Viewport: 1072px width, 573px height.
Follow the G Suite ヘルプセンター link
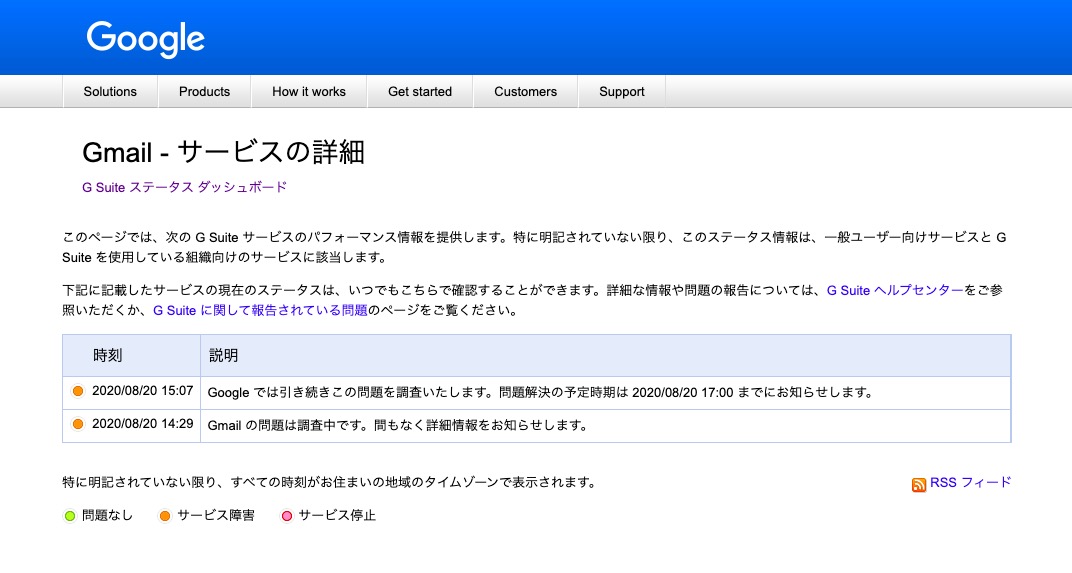895,291
